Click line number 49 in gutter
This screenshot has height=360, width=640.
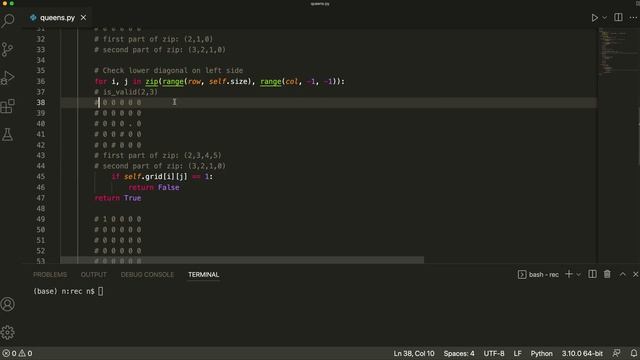coord(40,219)
